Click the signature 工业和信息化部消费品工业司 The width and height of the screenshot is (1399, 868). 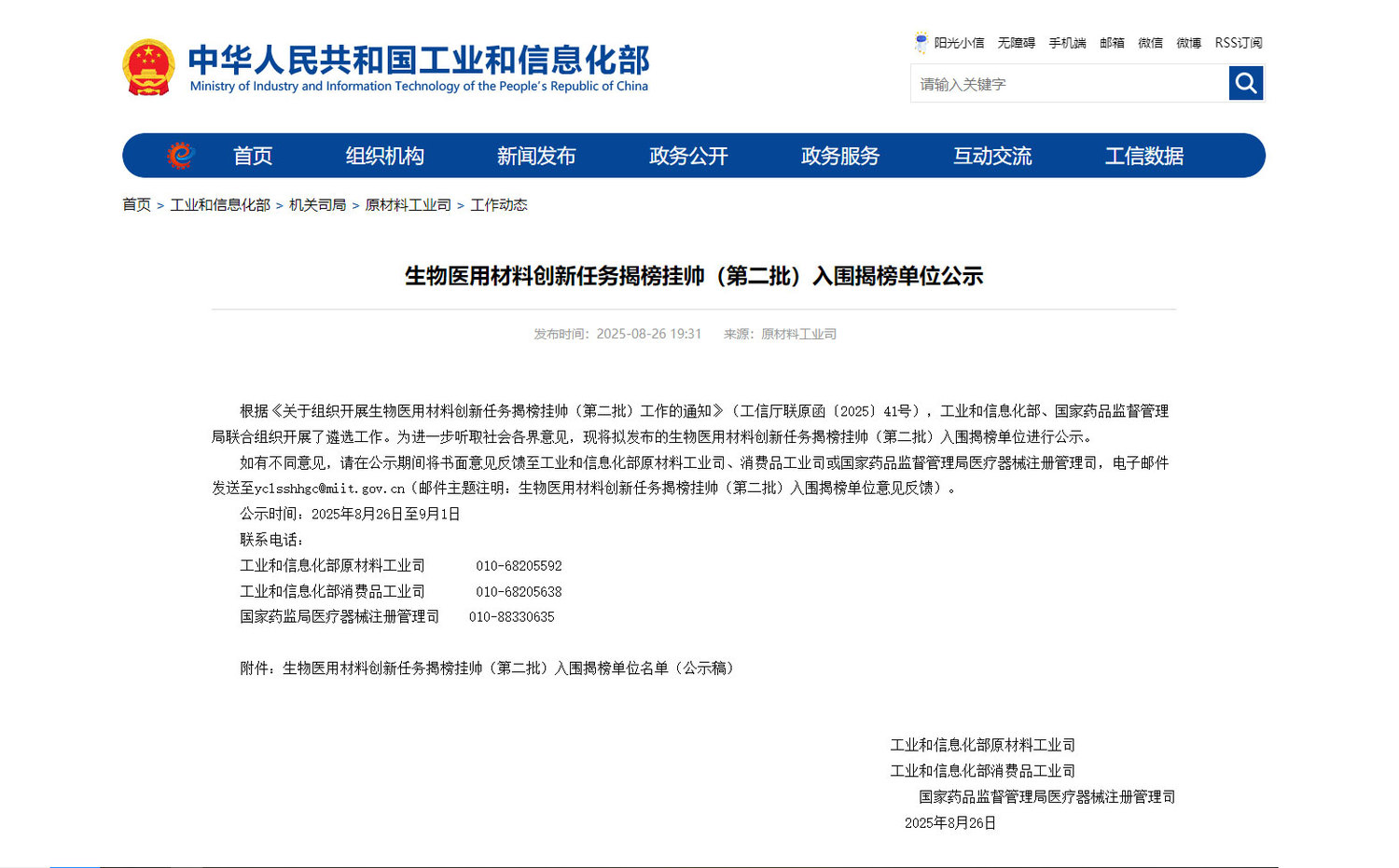point(982,770)
